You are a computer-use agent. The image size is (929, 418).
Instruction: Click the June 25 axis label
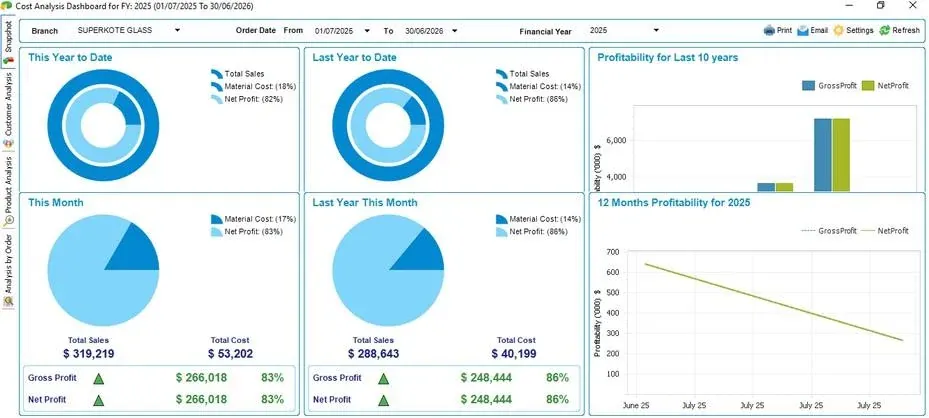(636, 406)
